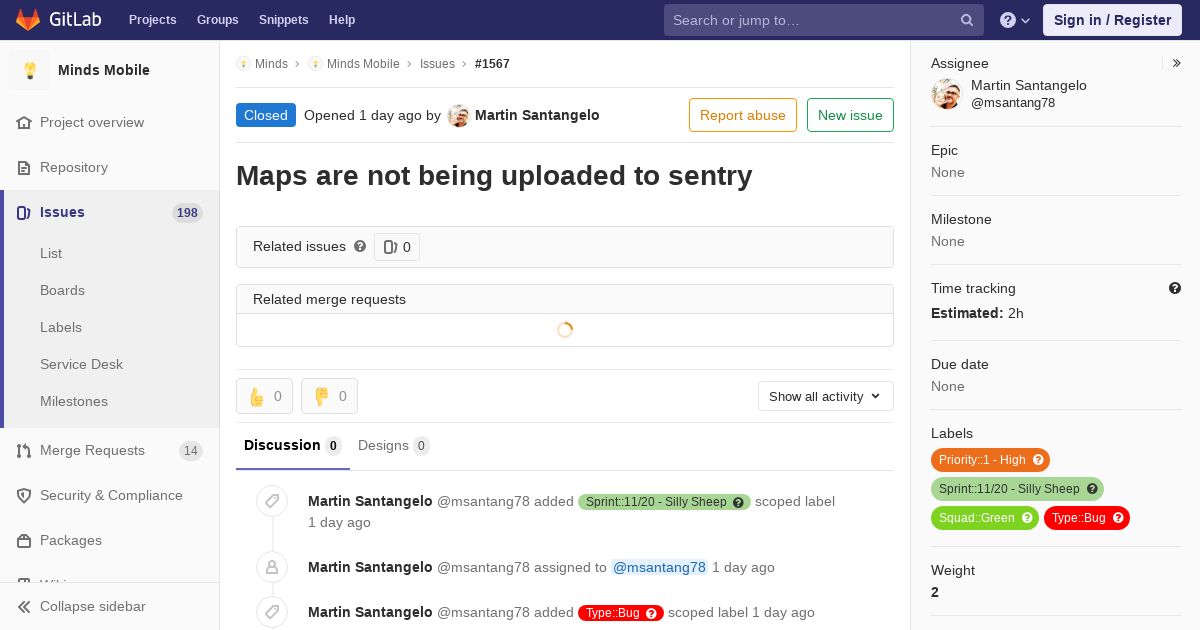The width and height of the screenshot is (1200, 630).
Task: Click the Issues sidebar icon
Action: click(24, 212)
